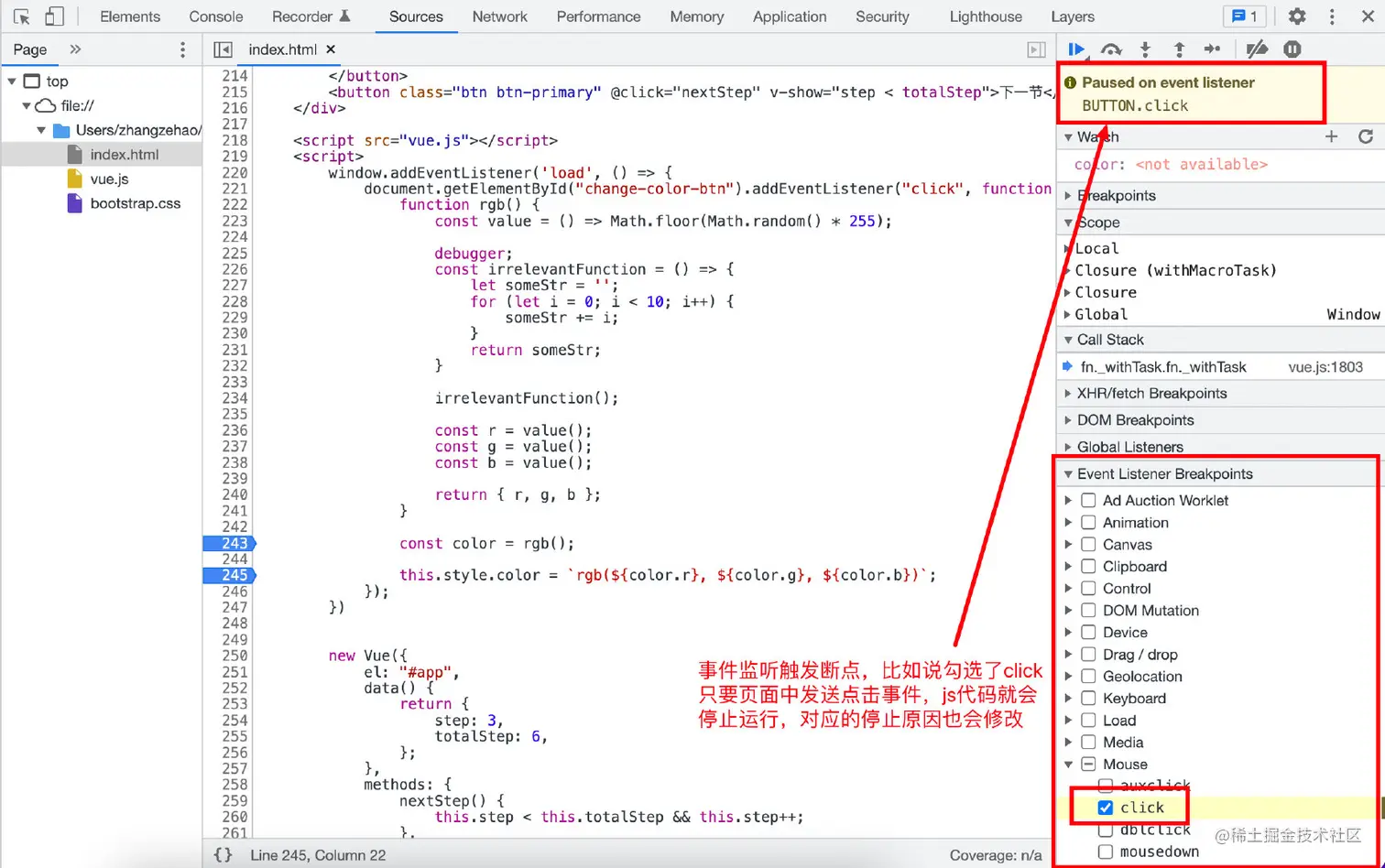
Task: Open the Recorder tab
Action: (x=311, y=16)
